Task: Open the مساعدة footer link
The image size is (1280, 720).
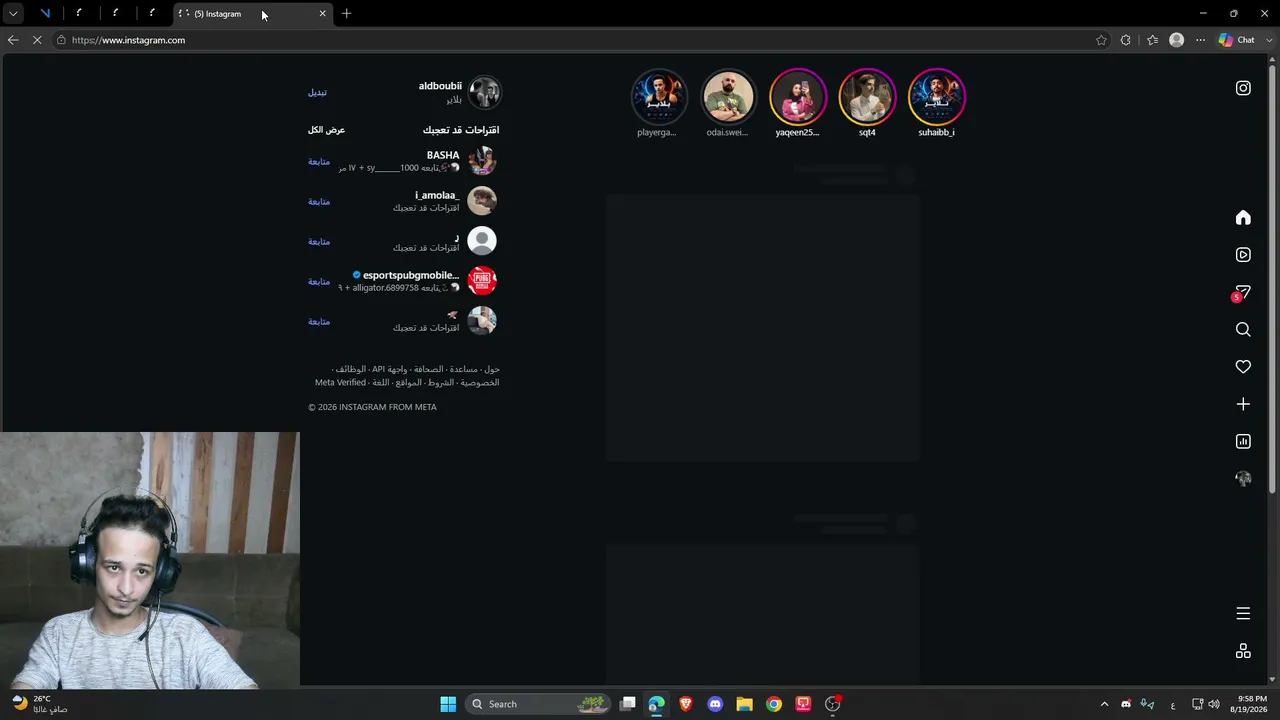Action: pyautogui.click(x=463, y=369)
